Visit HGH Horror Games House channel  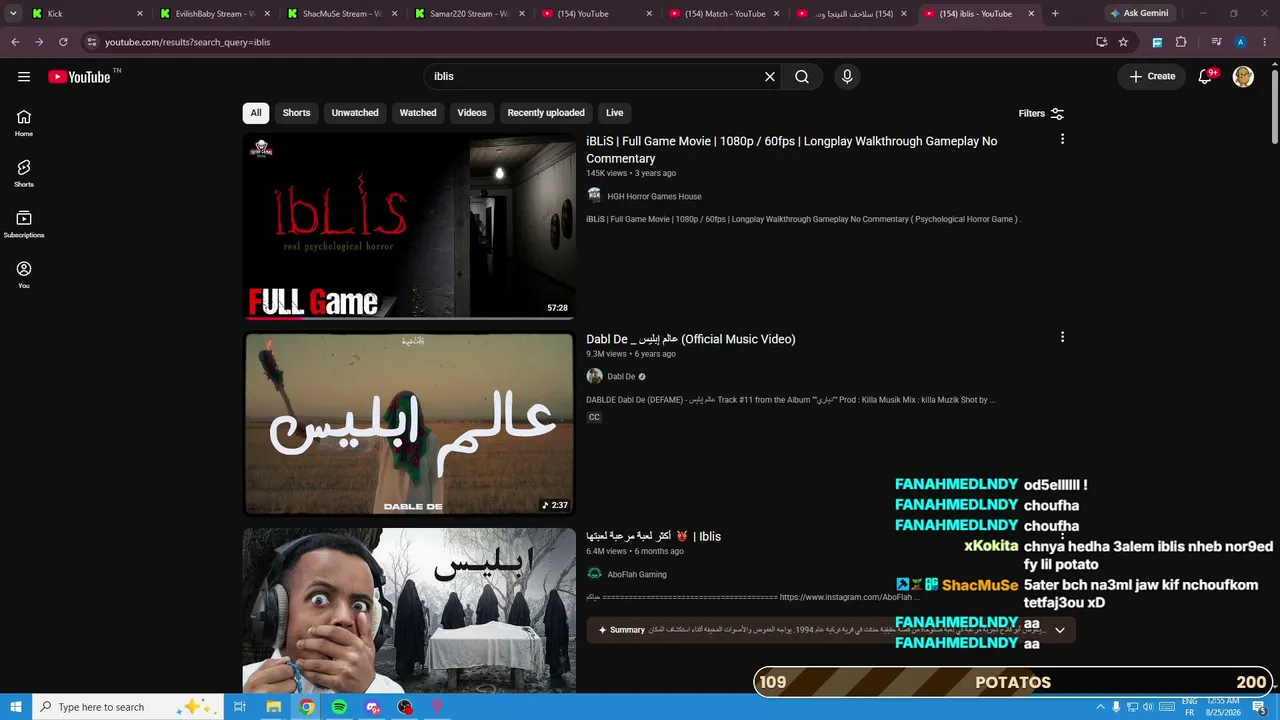pyautogui.click(x=654, y=197)
